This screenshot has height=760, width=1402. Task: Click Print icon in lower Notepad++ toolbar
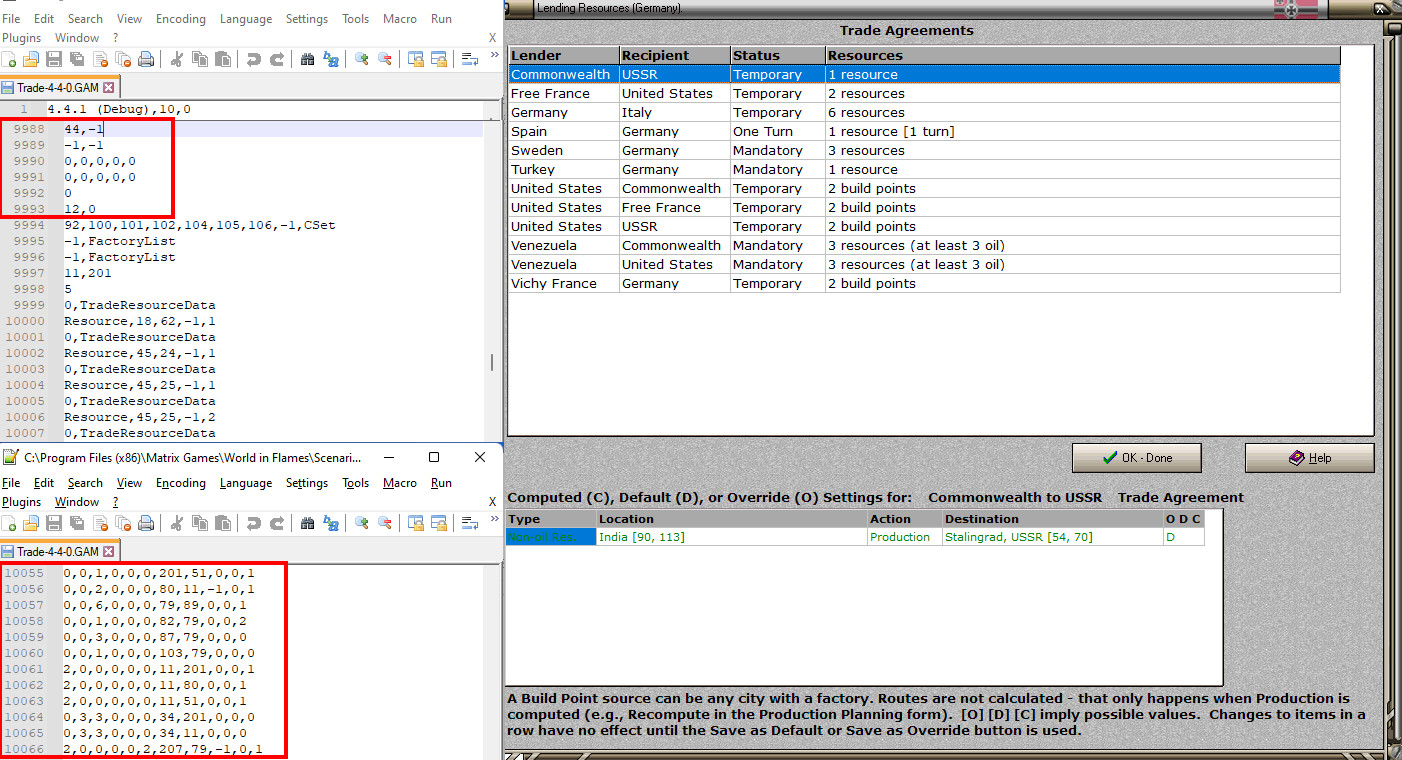tap(146, 523)
